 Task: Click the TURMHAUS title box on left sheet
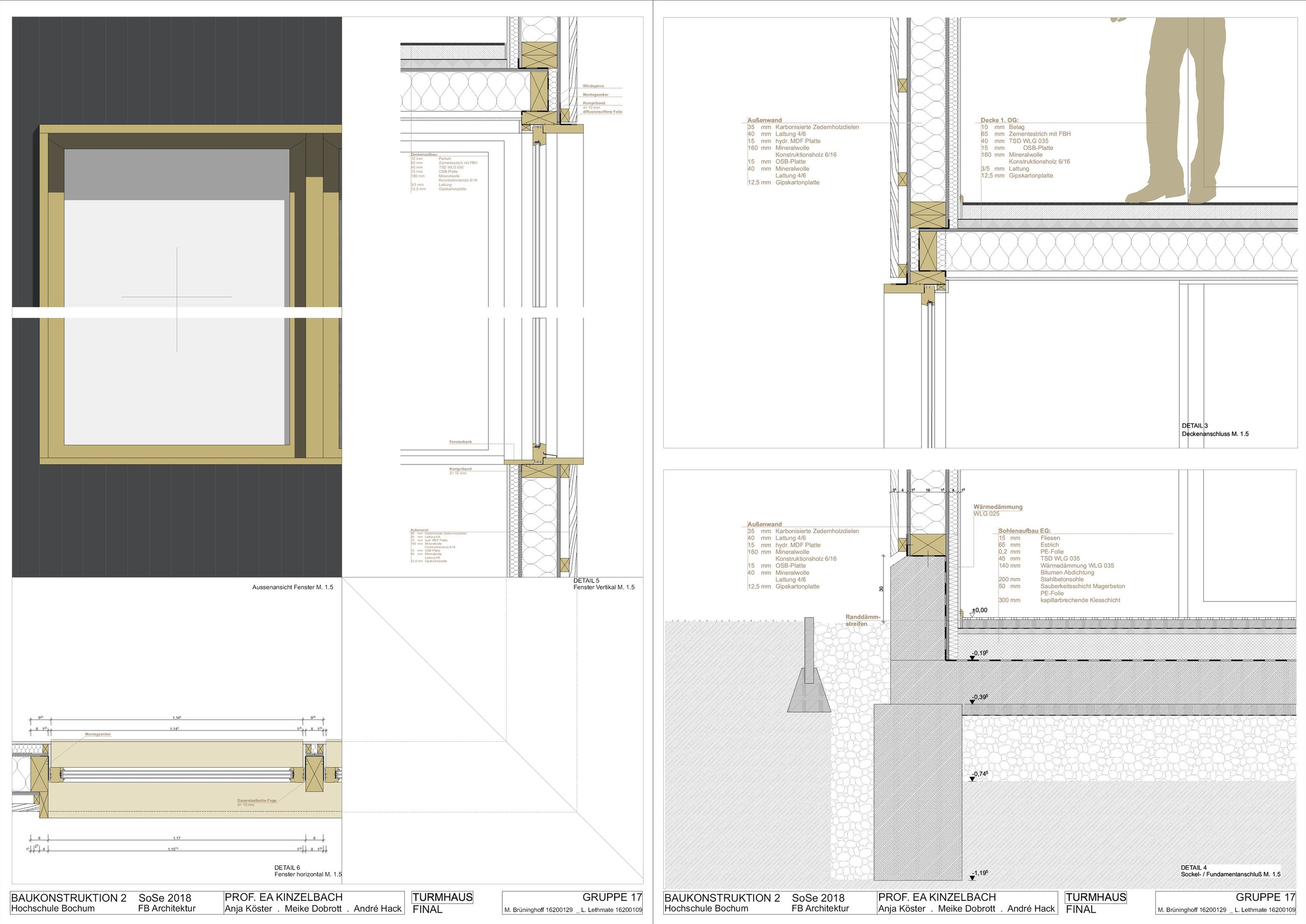(442, 897)
